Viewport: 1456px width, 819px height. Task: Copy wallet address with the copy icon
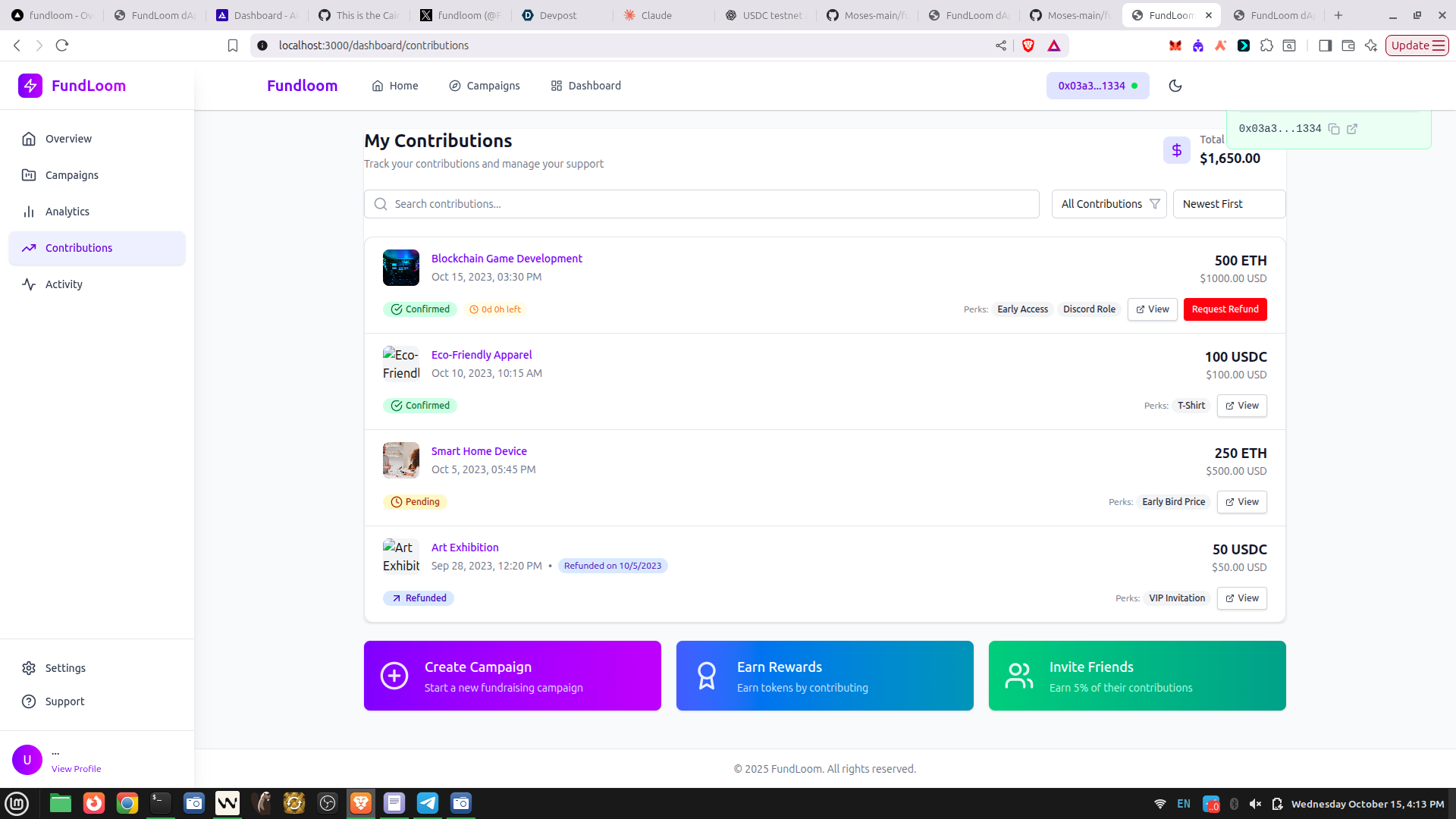click(1334, 129)
